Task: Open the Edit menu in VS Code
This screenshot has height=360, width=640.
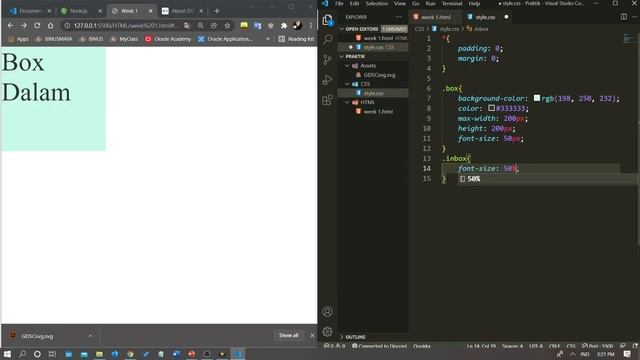Action: point(354,4)
